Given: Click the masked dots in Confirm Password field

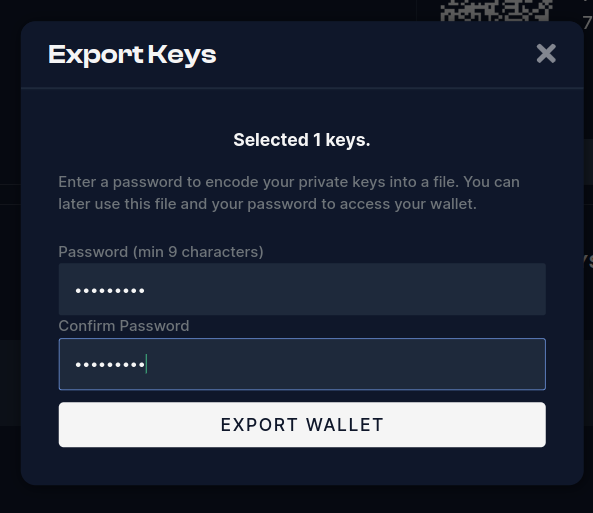Looking at the screenshot, I should [110, 365].
